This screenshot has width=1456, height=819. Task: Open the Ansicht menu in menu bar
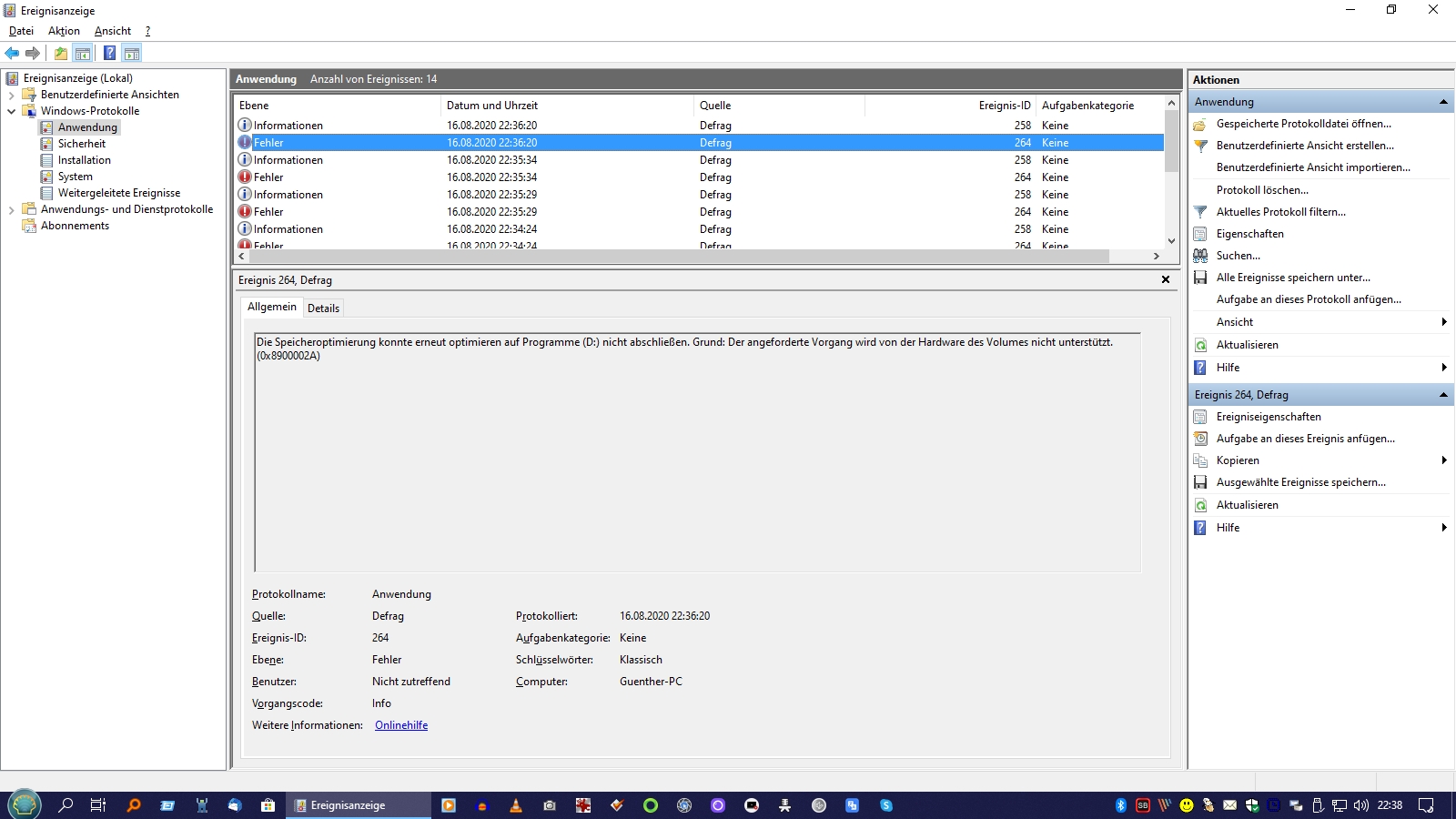(113, 31)
